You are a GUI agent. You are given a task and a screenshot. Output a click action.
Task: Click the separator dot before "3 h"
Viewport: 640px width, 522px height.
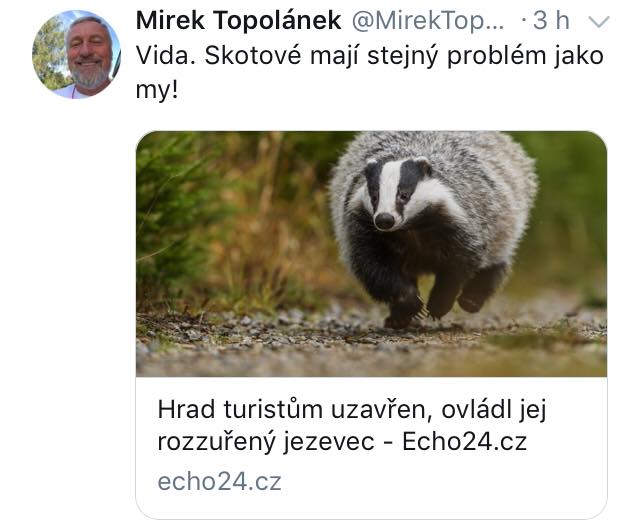click(x=524, y=21)
